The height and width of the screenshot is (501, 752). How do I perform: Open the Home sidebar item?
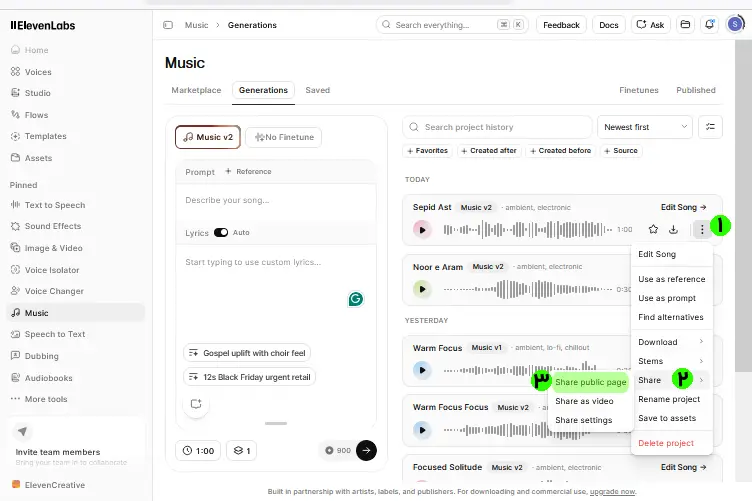pos(29,50)
